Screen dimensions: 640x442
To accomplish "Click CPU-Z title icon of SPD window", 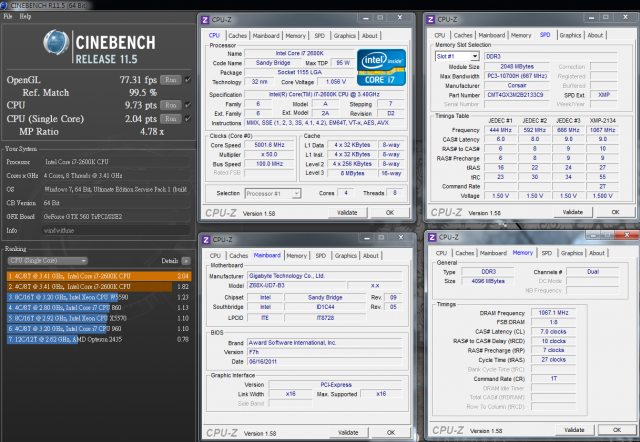I will click(431, 19).
